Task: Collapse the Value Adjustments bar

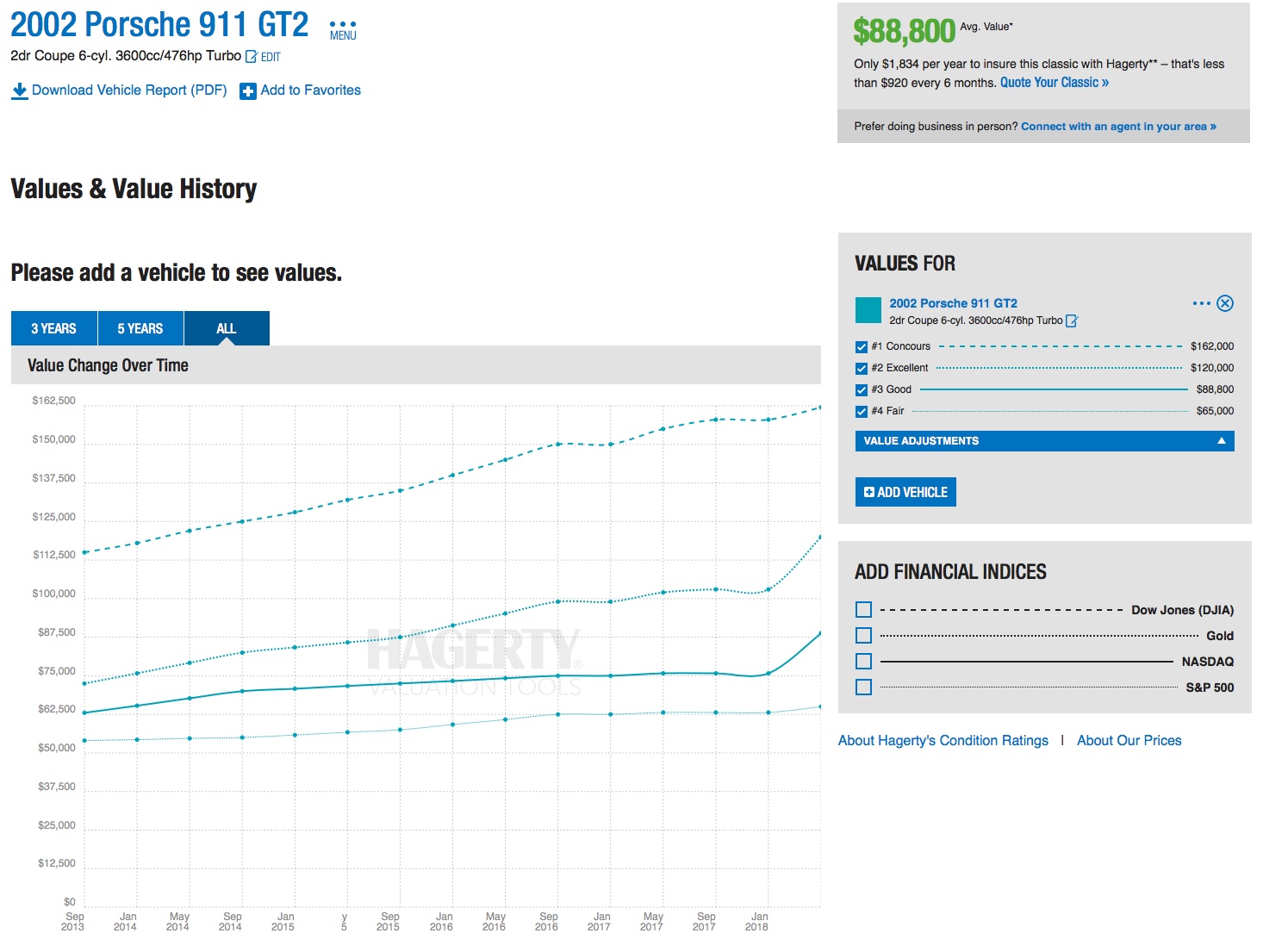Action: point(1044,441)
